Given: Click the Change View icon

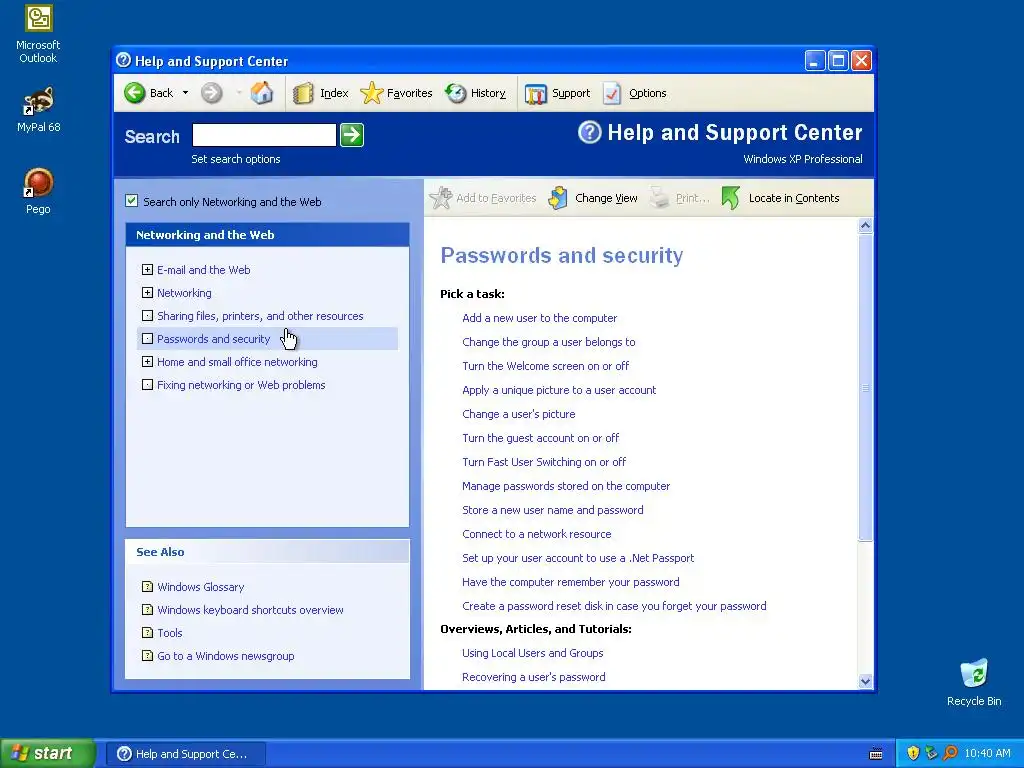Looking at the screenshot, I should click(558, 198).
